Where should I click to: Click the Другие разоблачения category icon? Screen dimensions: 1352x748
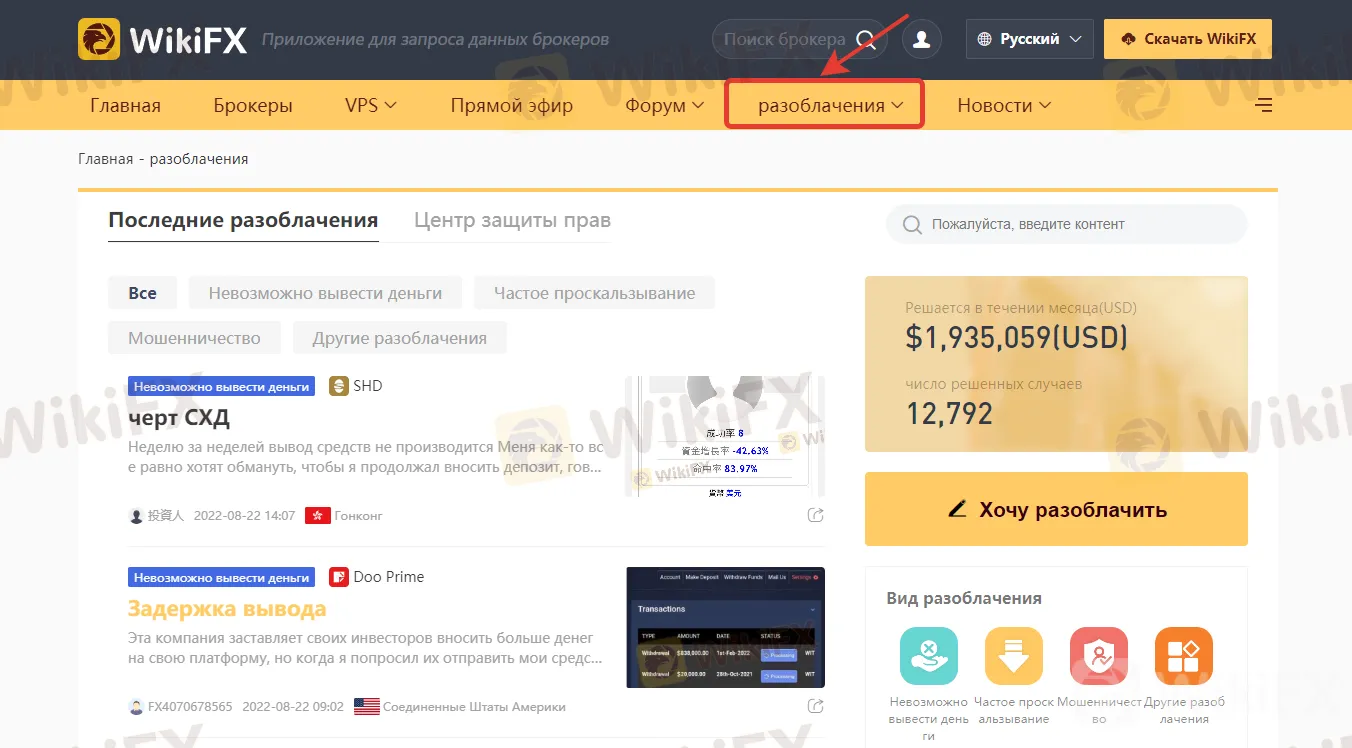[1184, 656]
